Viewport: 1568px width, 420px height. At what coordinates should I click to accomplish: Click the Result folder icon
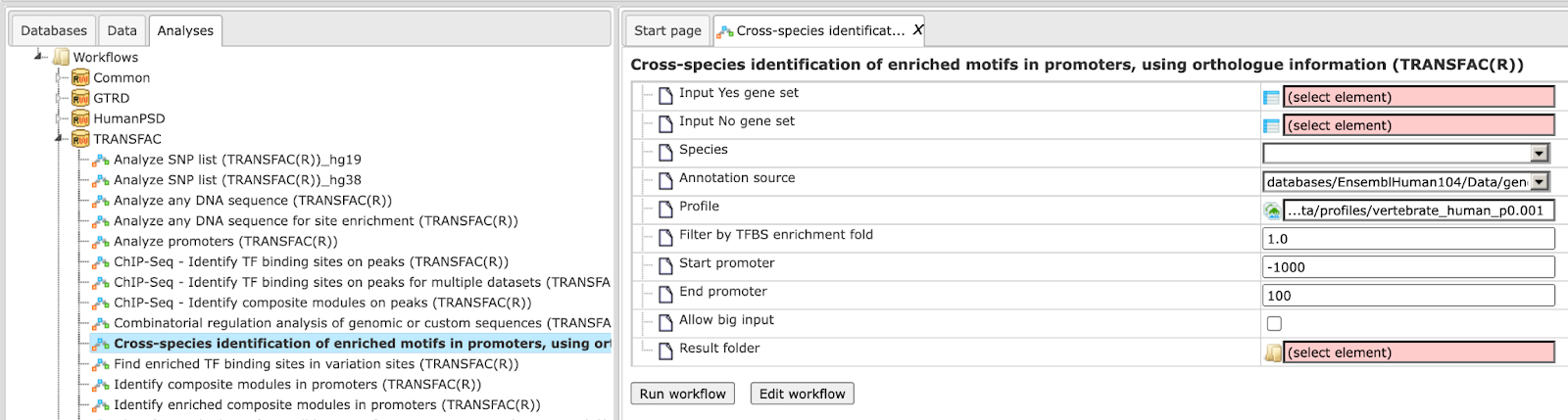1273,352
